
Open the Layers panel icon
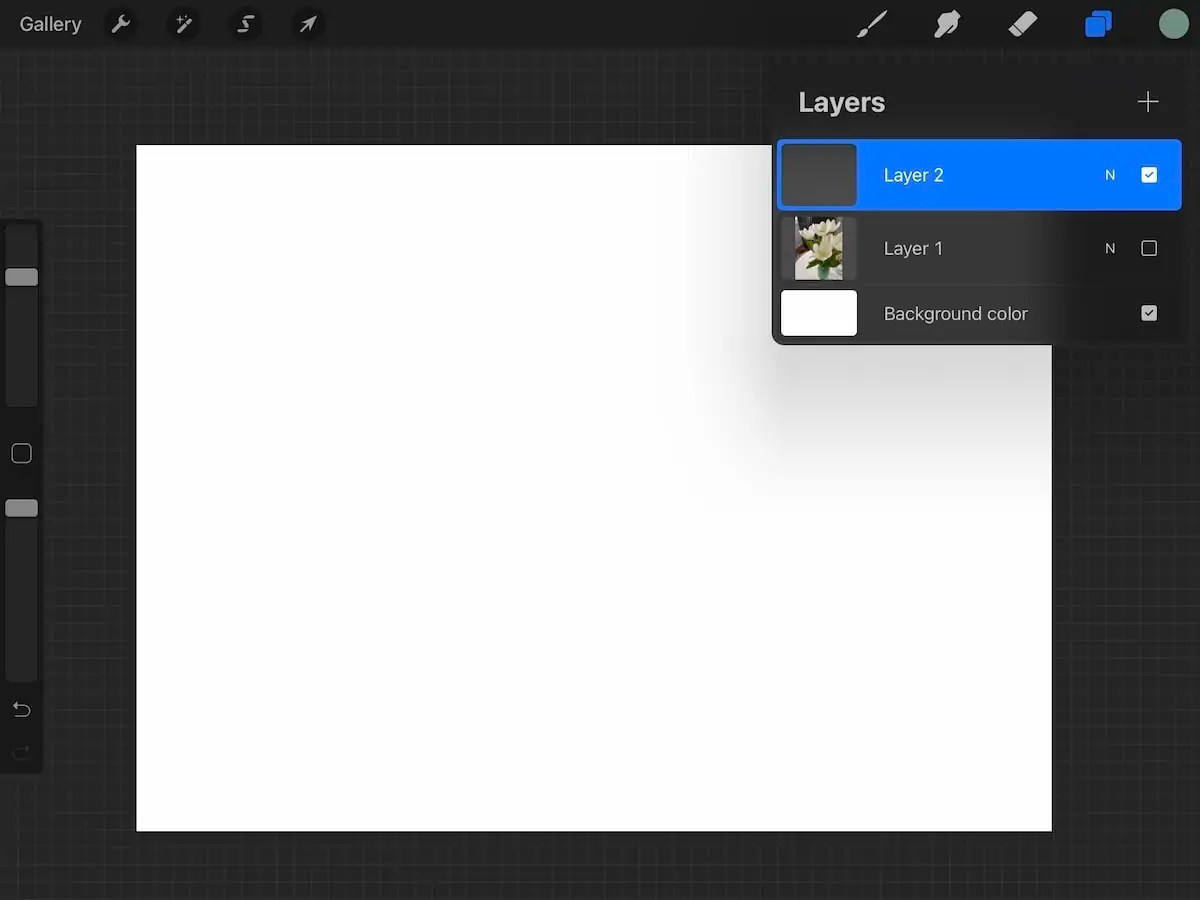1098,24
